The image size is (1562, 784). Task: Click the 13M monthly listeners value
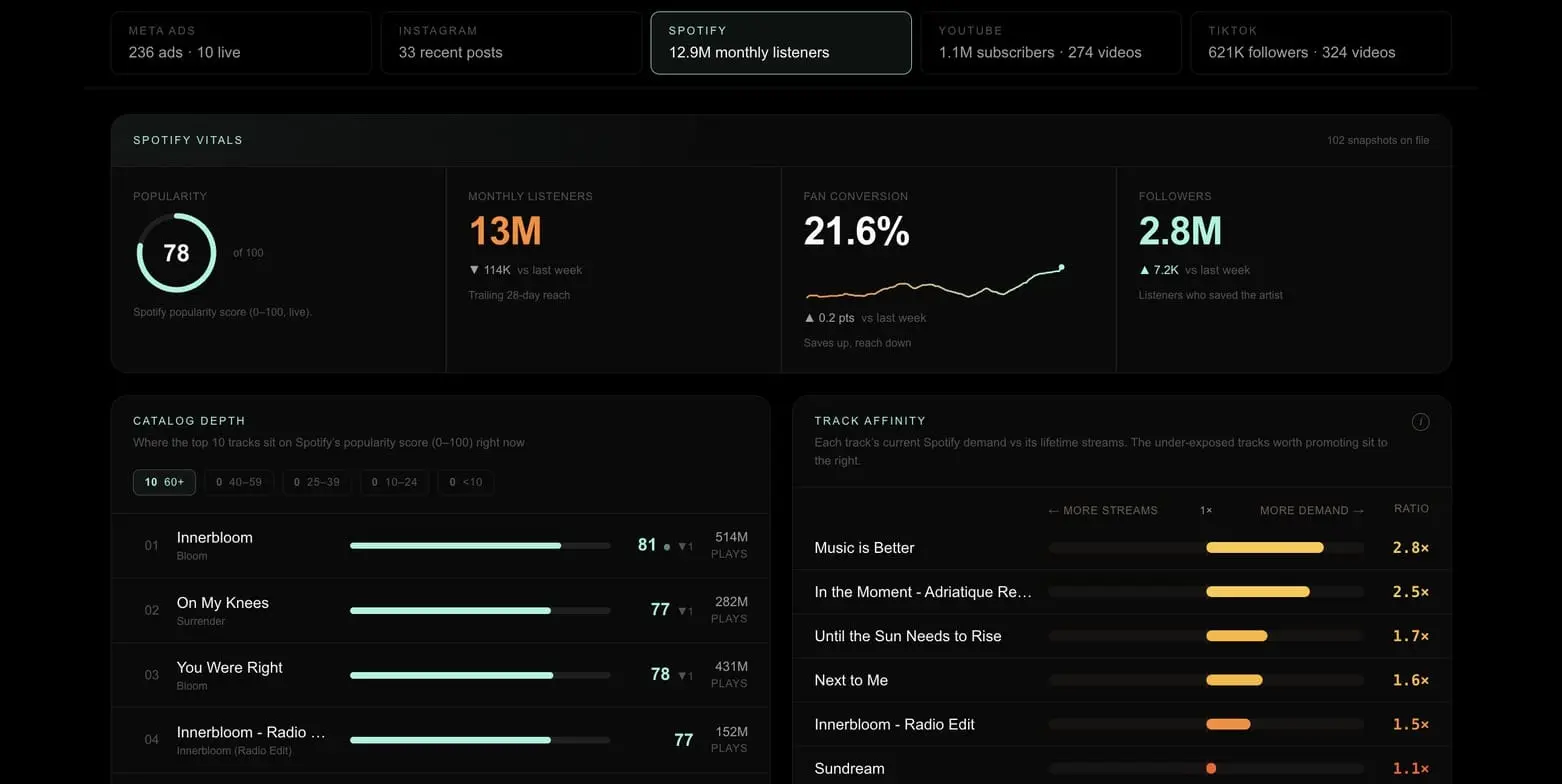click(x=505, y=231)
